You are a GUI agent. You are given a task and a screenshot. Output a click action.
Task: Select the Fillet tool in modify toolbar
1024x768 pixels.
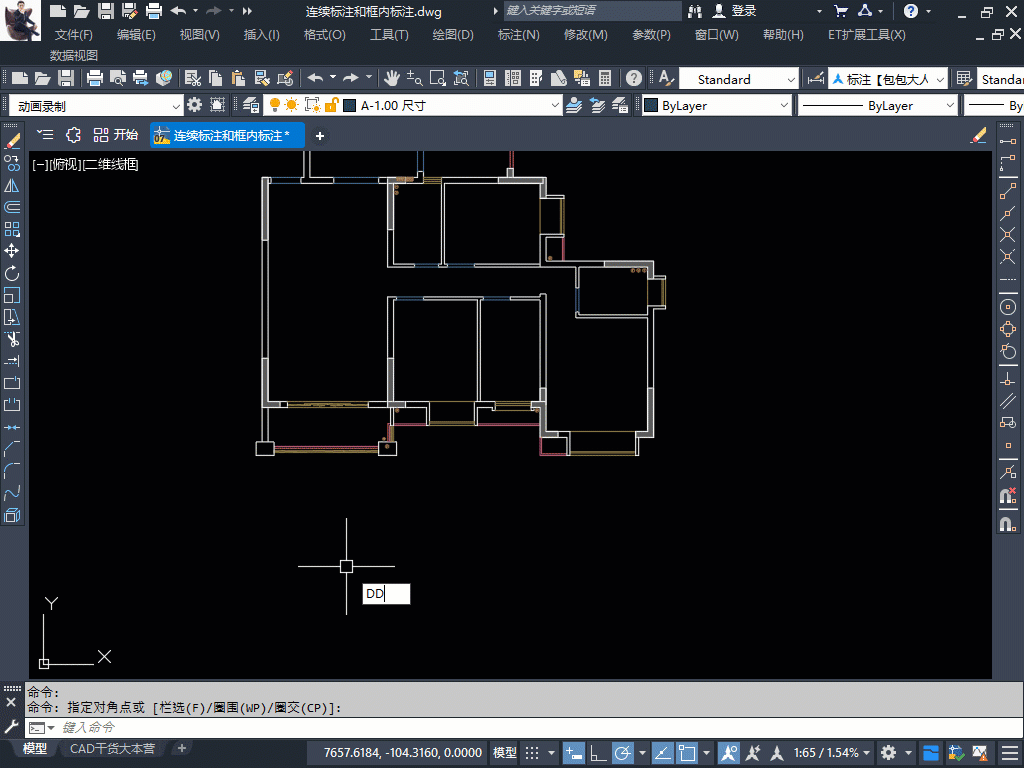point(12,470)
